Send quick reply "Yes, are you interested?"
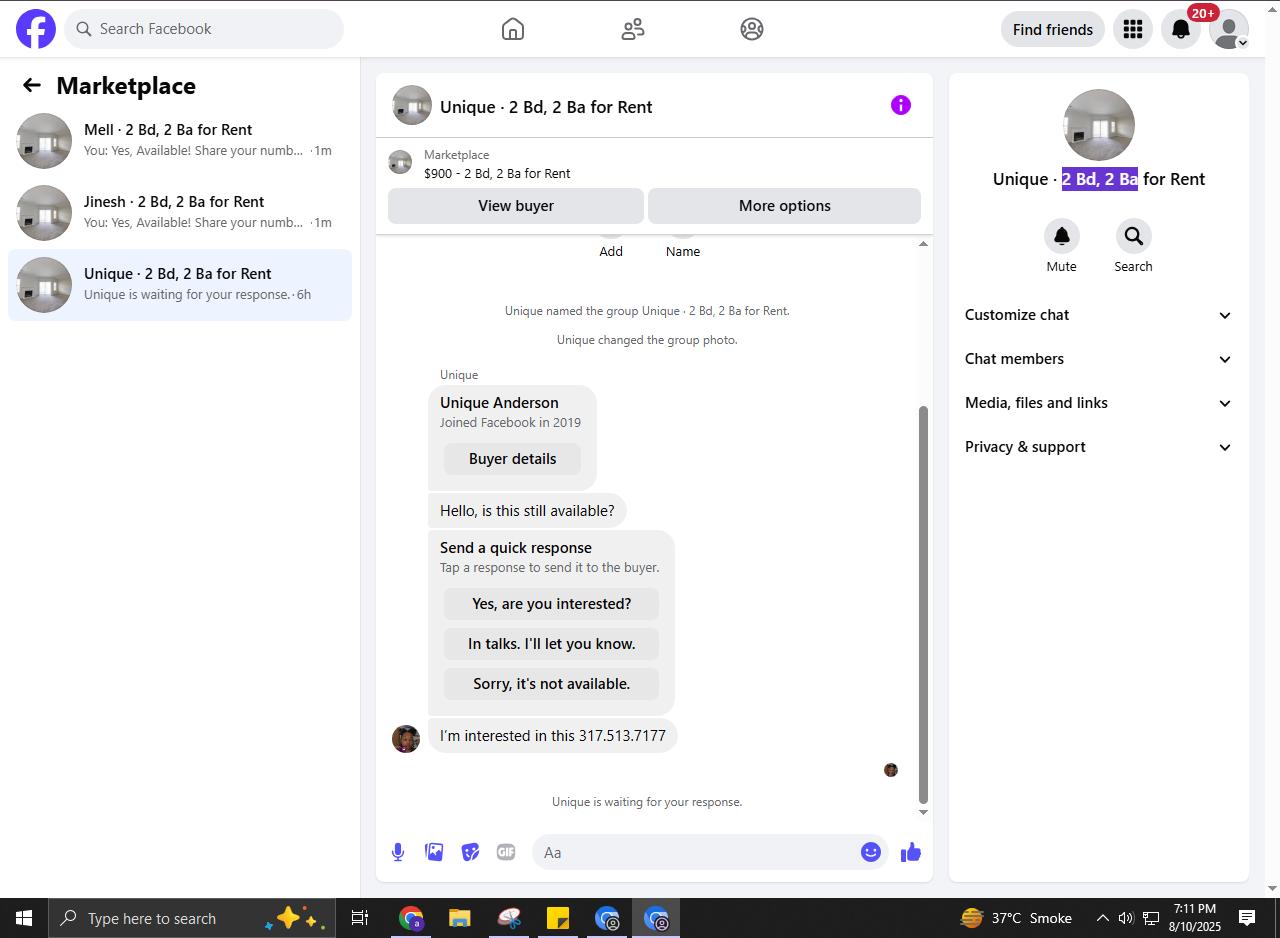 (x=552, y=604)
